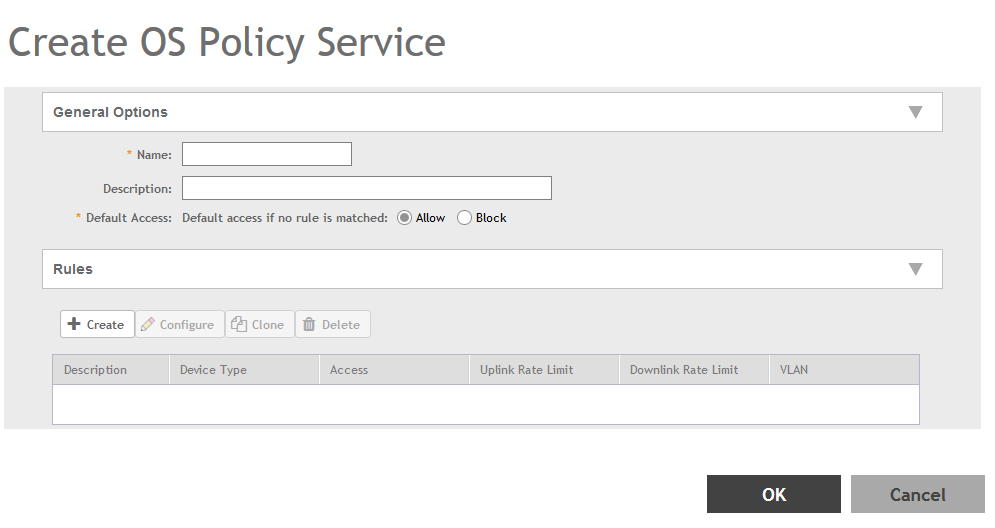Image resolution: width=995 pixels, height=528 pixels.
Task: Collapse the Rules section arrow
Action: pos(915,269)
